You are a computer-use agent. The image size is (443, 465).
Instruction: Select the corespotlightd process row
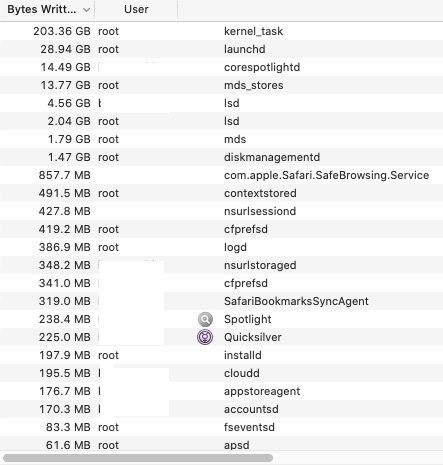(x=221, y=67)
